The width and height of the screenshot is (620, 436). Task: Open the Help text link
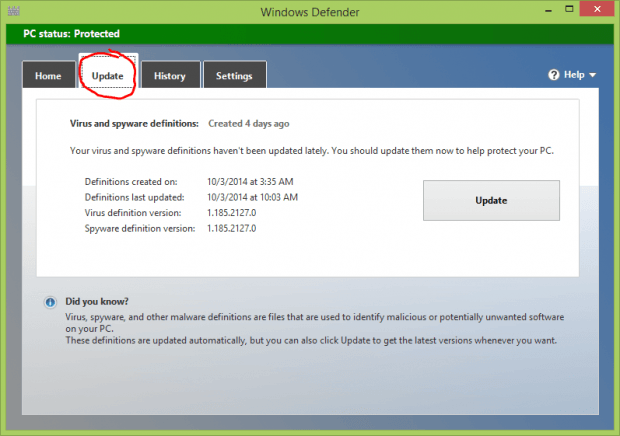click(x=573, y=75)
